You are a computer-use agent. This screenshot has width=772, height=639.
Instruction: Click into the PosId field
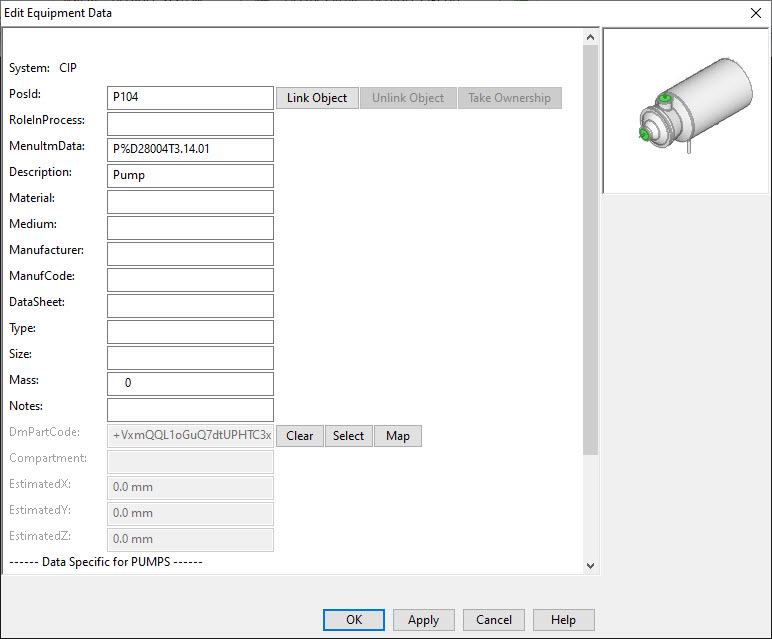[190, 98]
